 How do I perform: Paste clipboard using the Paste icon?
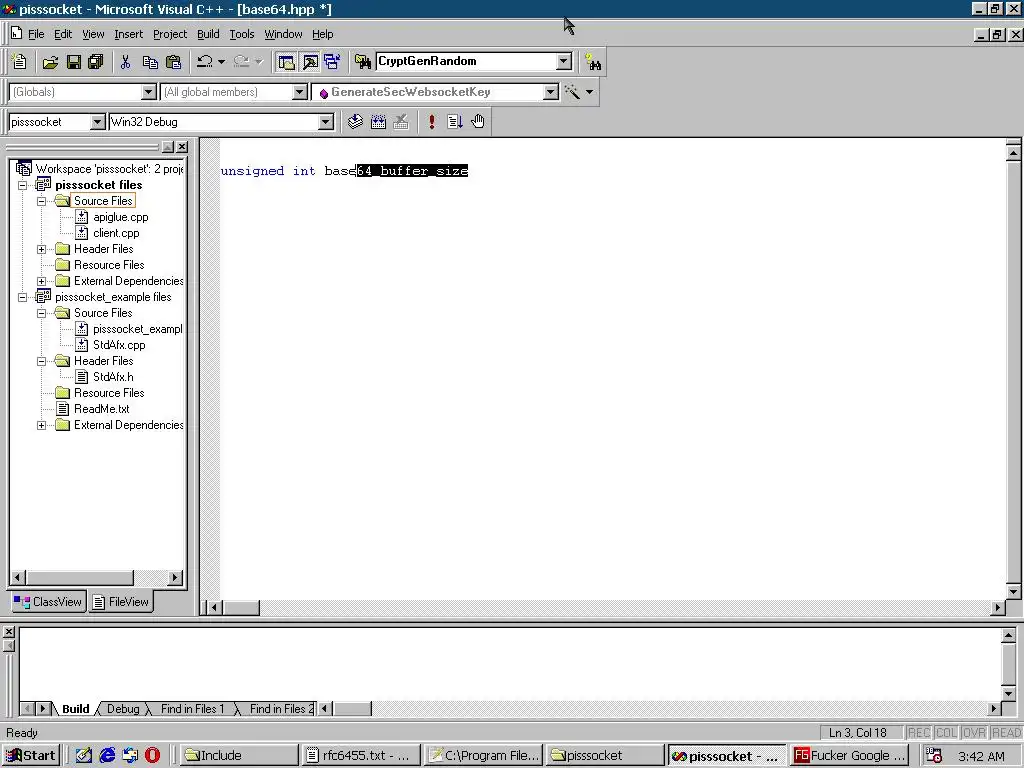click(x=174, y=62)
